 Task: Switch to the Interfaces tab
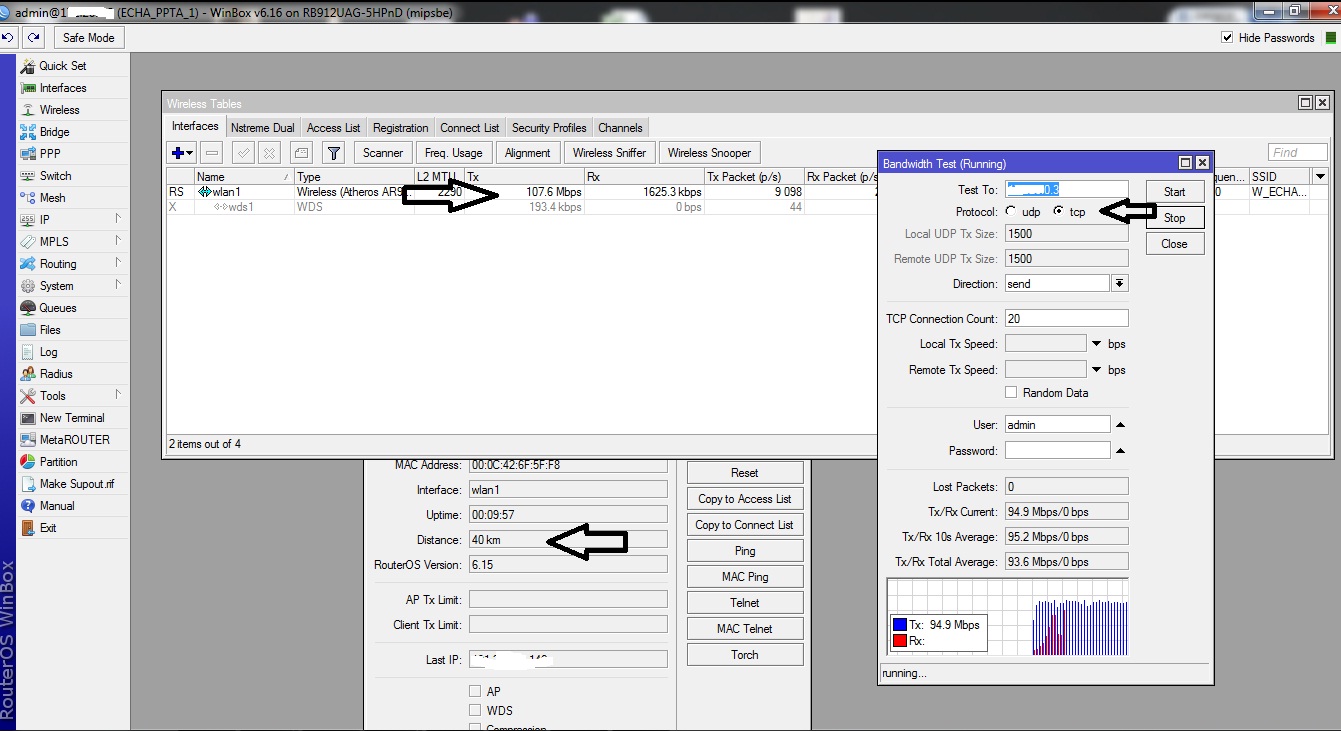coord(195,127)
